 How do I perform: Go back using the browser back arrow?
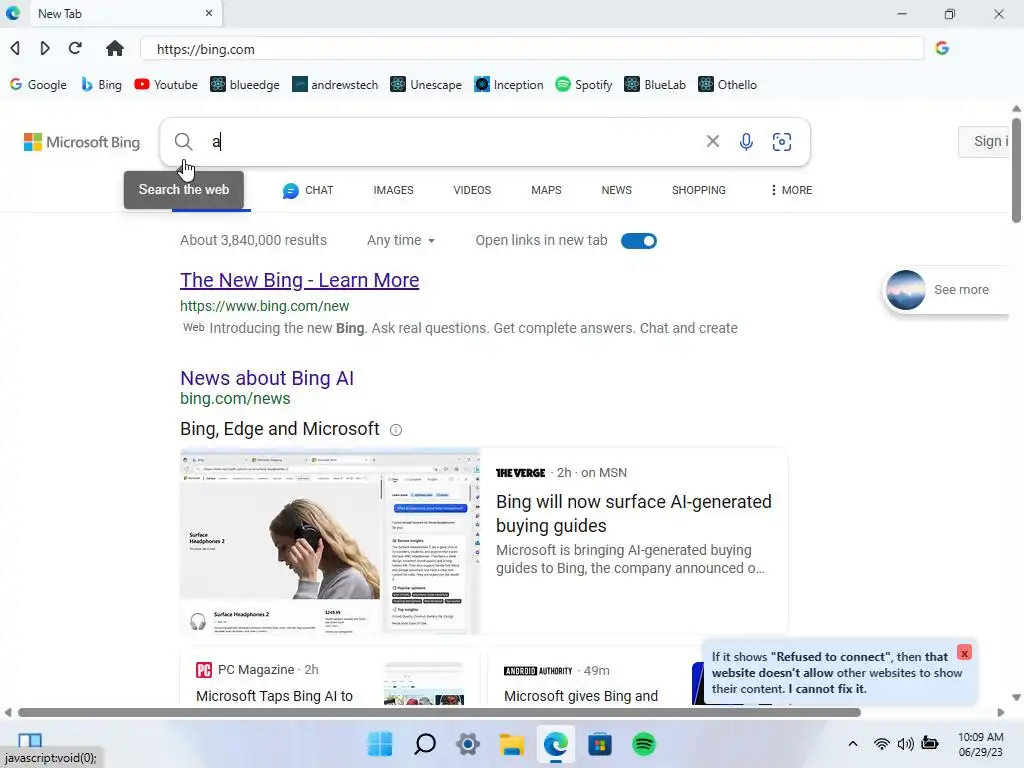(15, 48)
